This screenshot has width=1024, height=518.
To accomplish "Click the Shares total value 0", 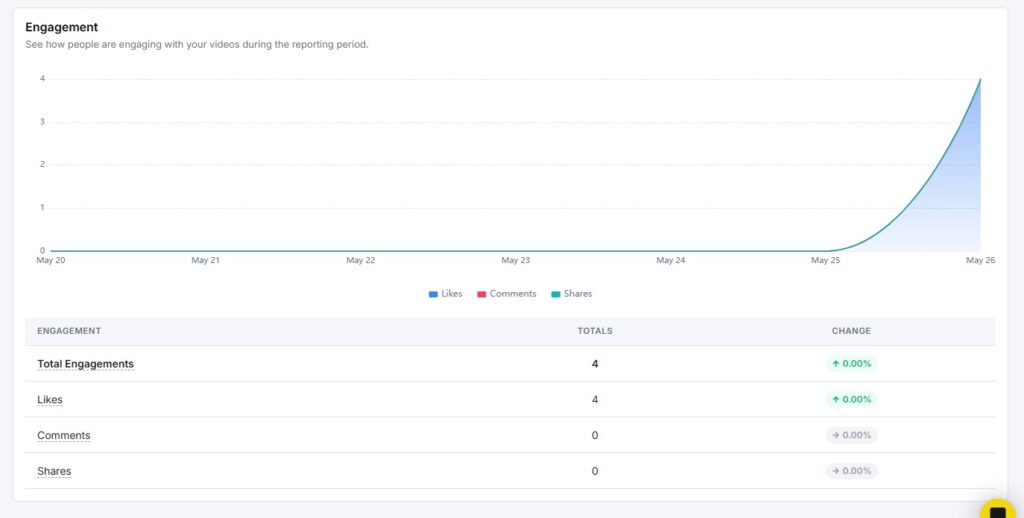I will (595, 471).
